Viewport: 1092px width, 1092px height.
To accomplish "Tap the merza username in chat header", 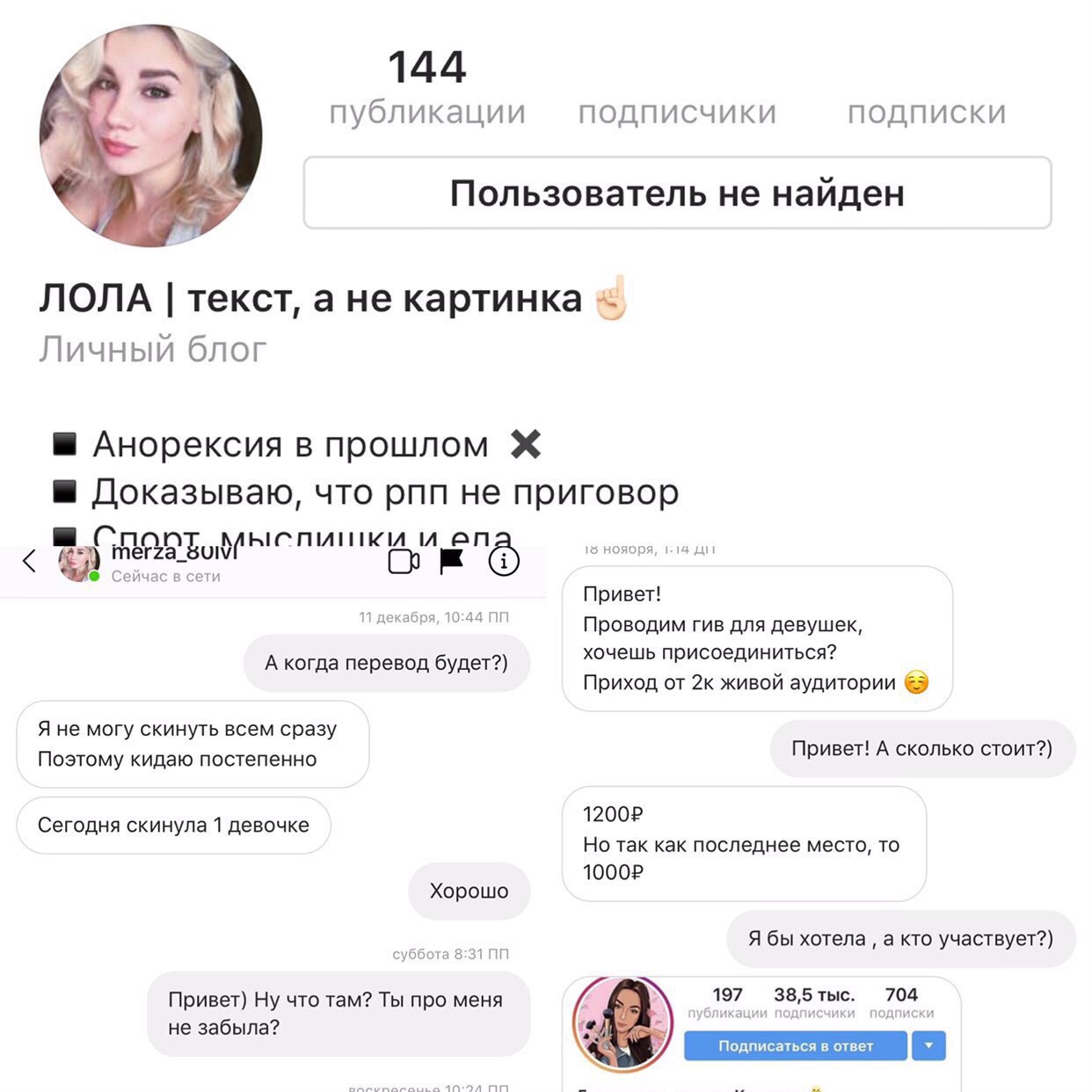I will click(x=174, y=553).
